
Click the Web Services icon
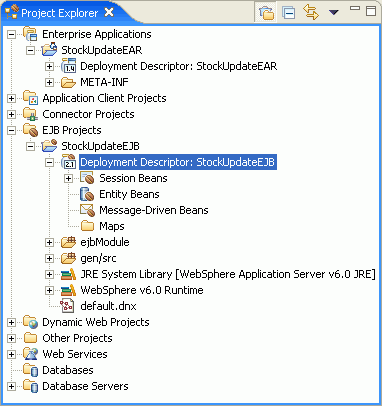(x=30, y=354)
